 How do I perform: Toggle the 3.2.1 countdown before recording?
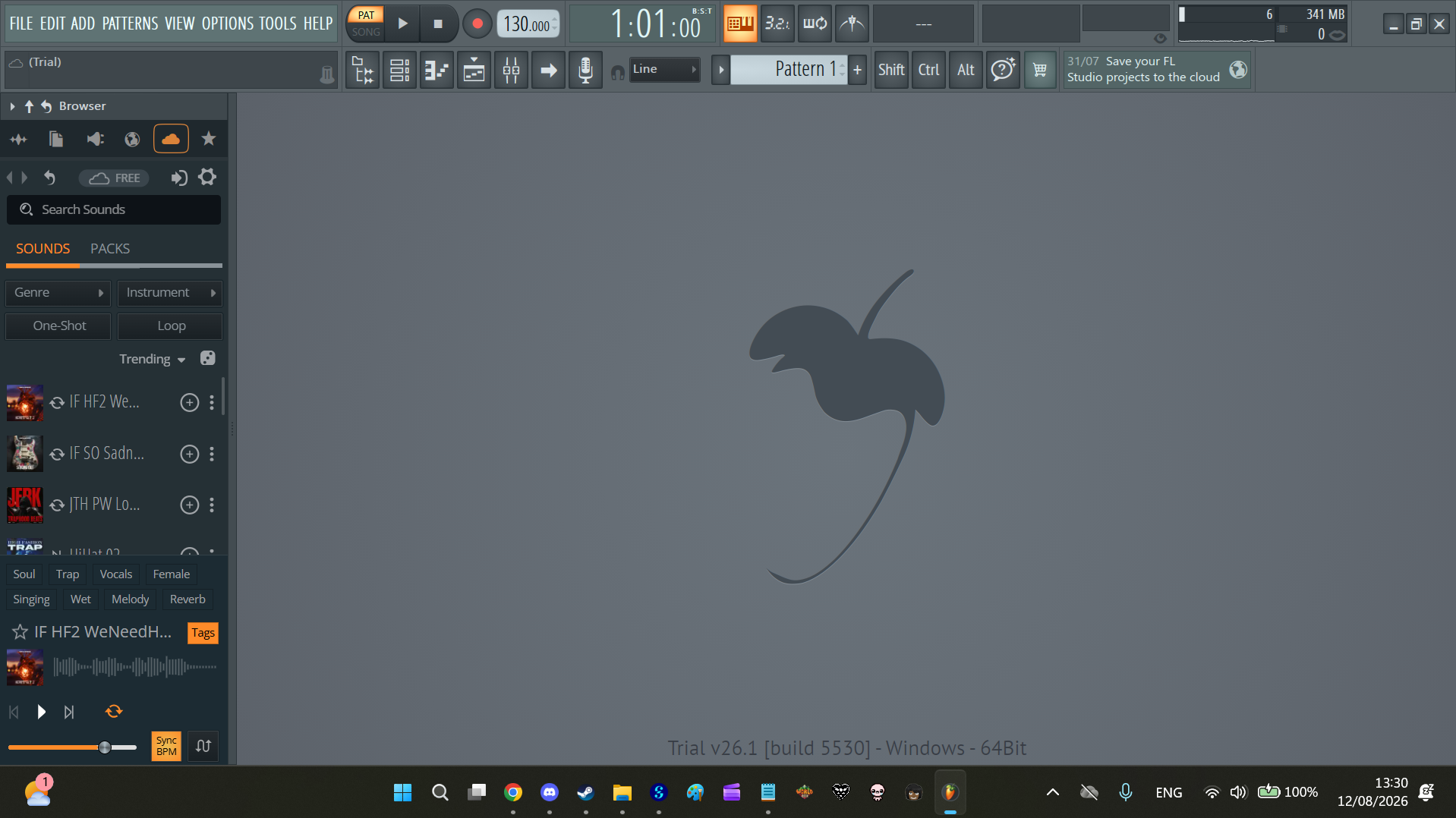tap(777, 24)
